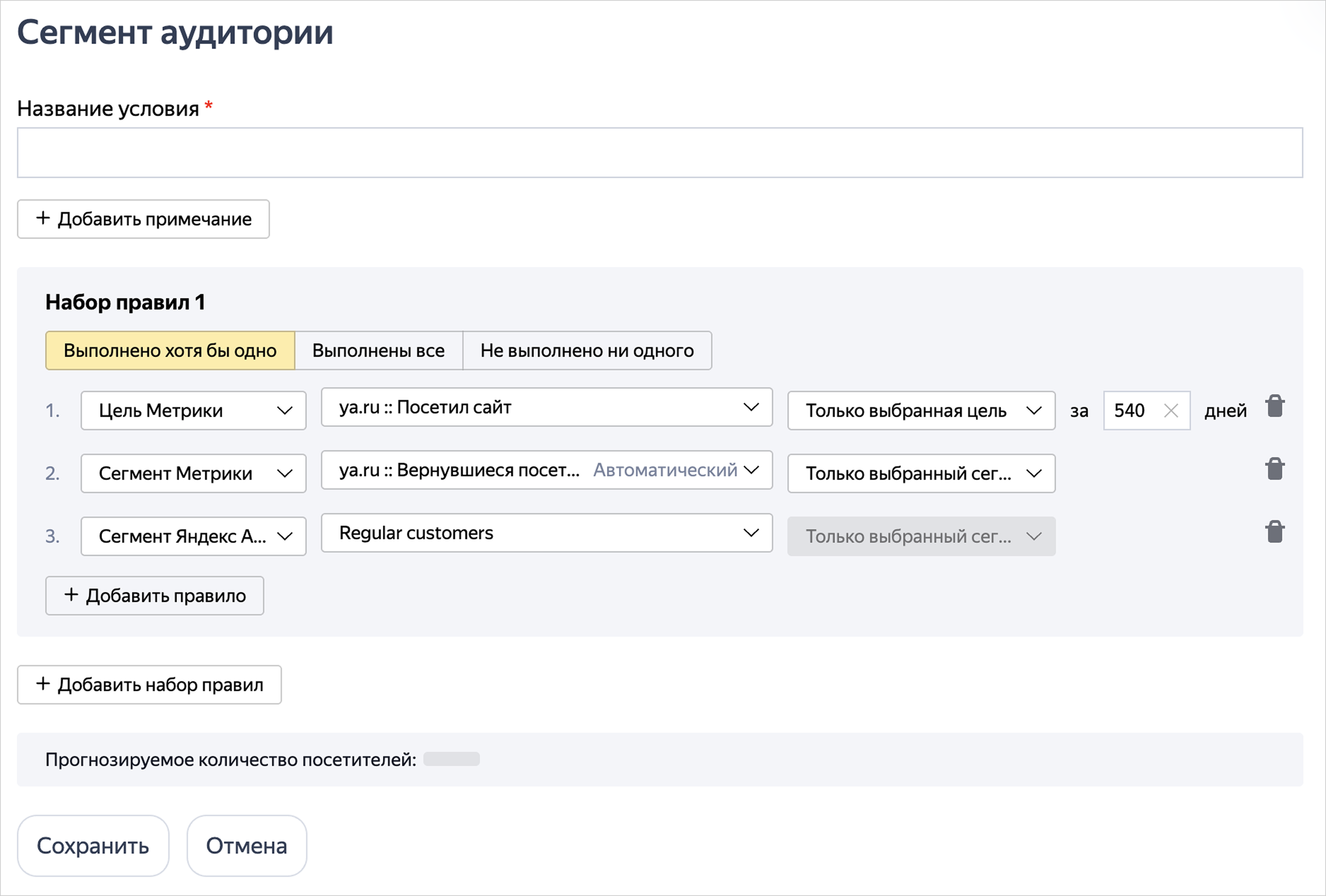Select "Выполнено хотя бы одно" option
1326x896 pixels.
170,351
